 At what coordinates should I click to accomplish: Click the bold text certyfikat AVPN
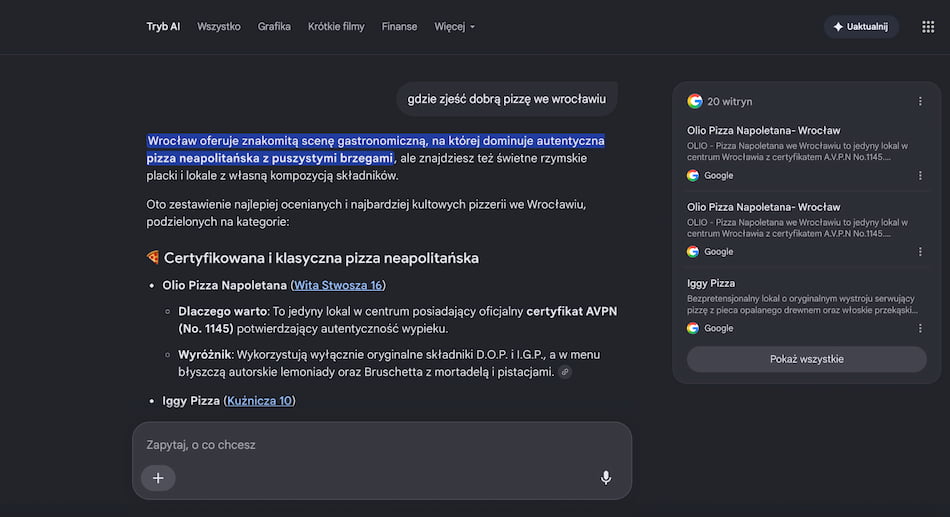(x=571, y=311)
